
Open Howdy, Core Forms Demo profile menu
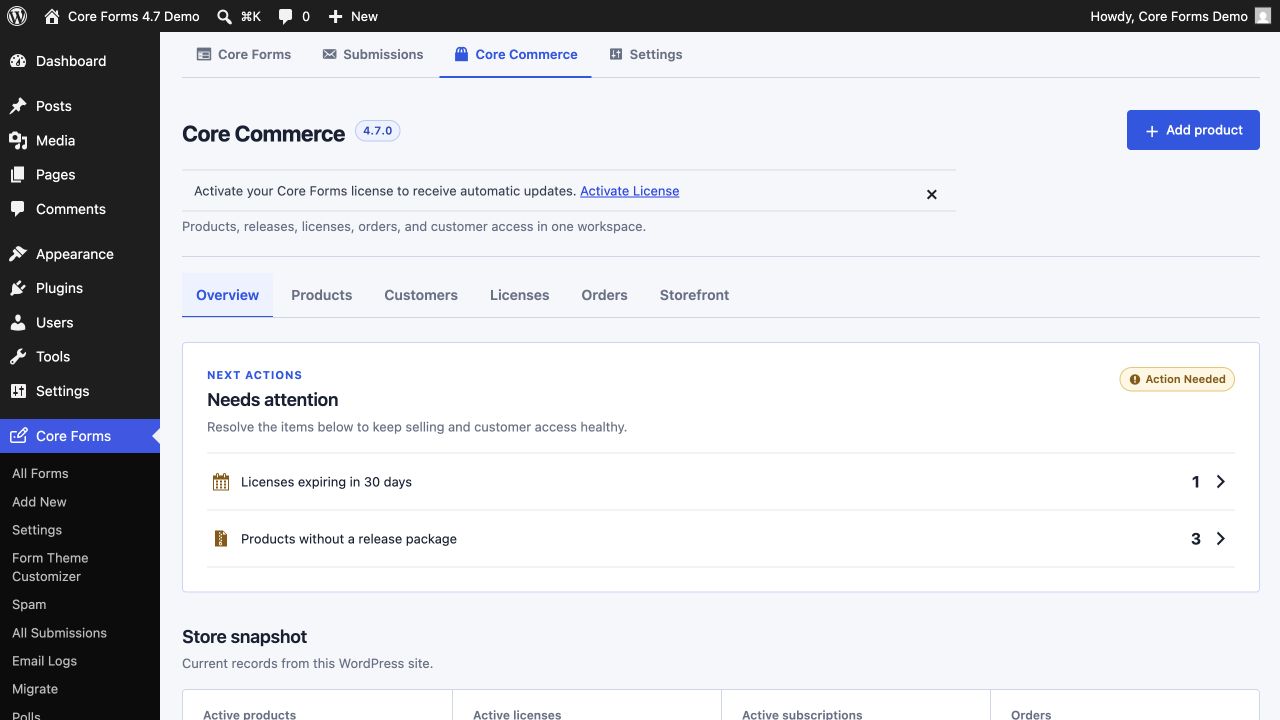pyautogui.click(x=1180, y=16)
